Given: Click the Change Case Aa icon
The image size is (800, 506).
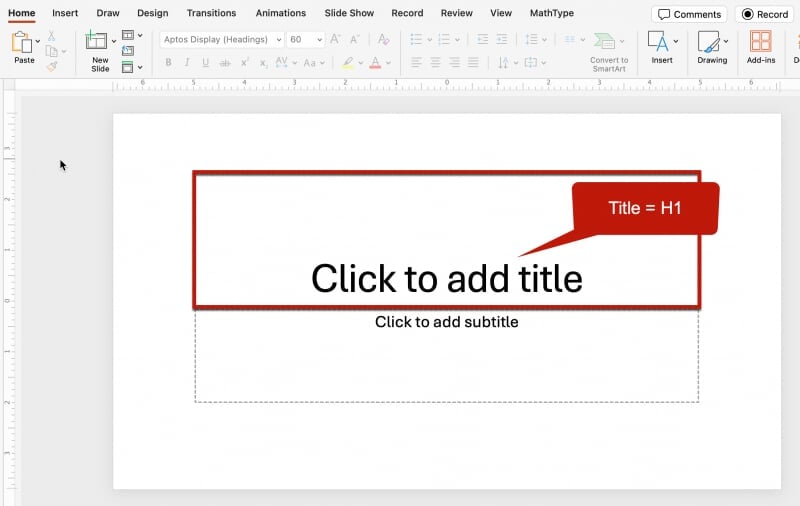Looking at the screenshot, I should 310,63.
